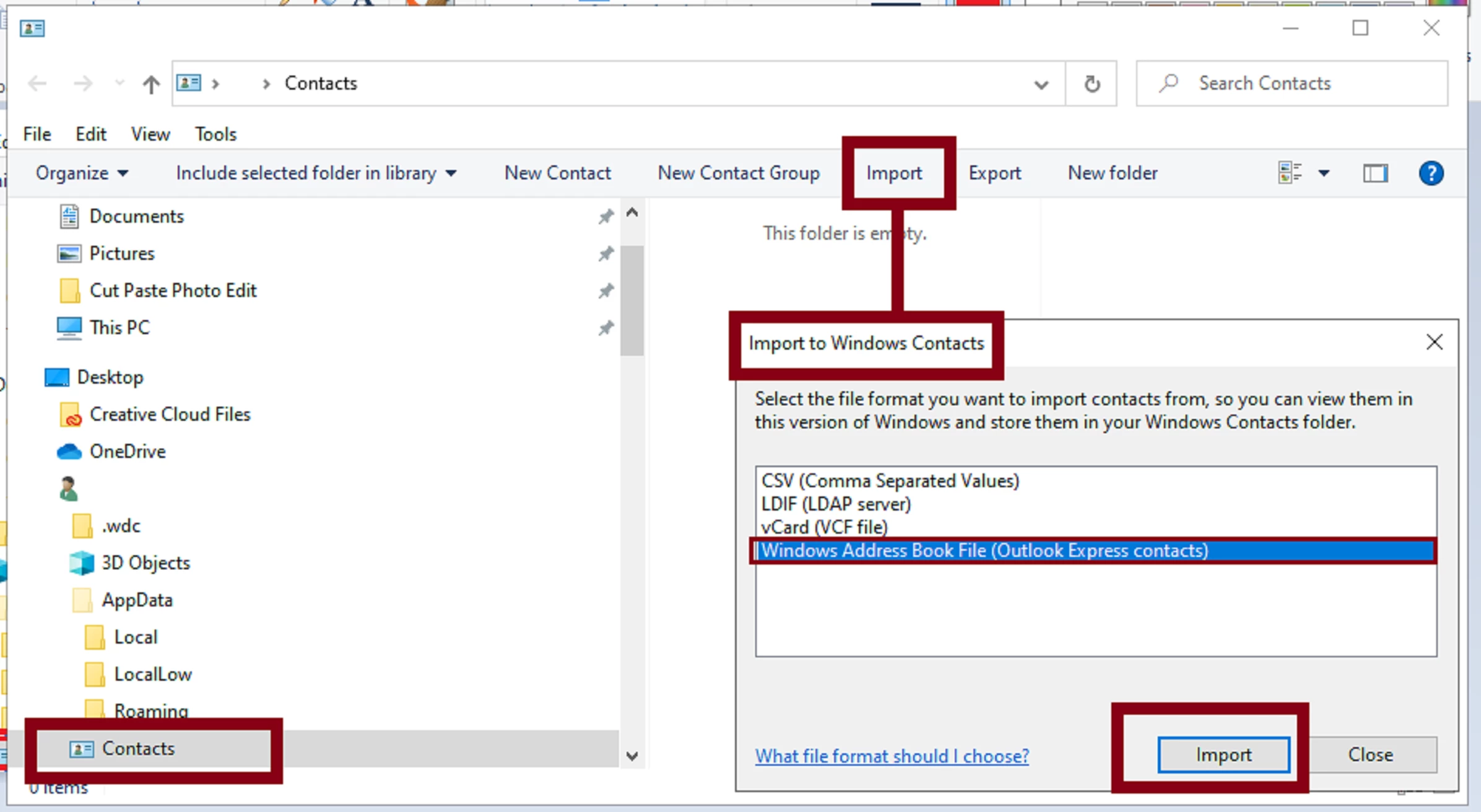Image resolution: width=1481 pixels, height=812 pixels.
Task: Click the refresh address bar icon
Action: (x=1092, y=84)
